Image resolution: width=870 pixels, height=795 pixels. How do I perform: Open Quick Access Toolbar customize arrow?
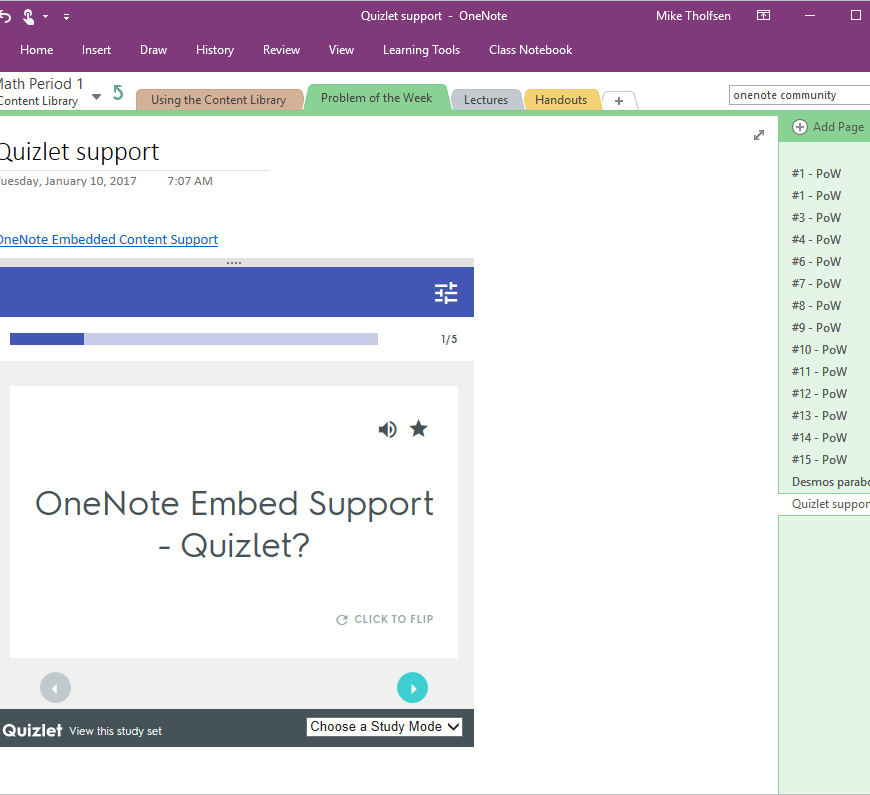(x=66, y=16)
